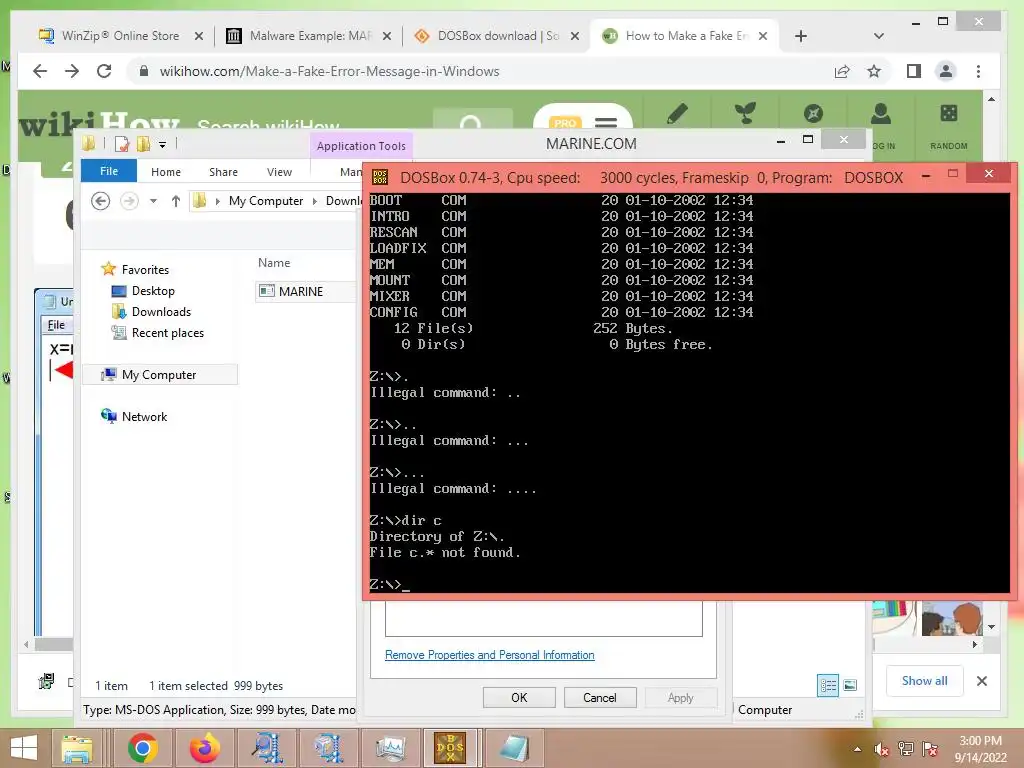This screenshot has width=1024, height=768.
Task: Open Chrome three-dot menu
Action: click(x=978, y=71)
